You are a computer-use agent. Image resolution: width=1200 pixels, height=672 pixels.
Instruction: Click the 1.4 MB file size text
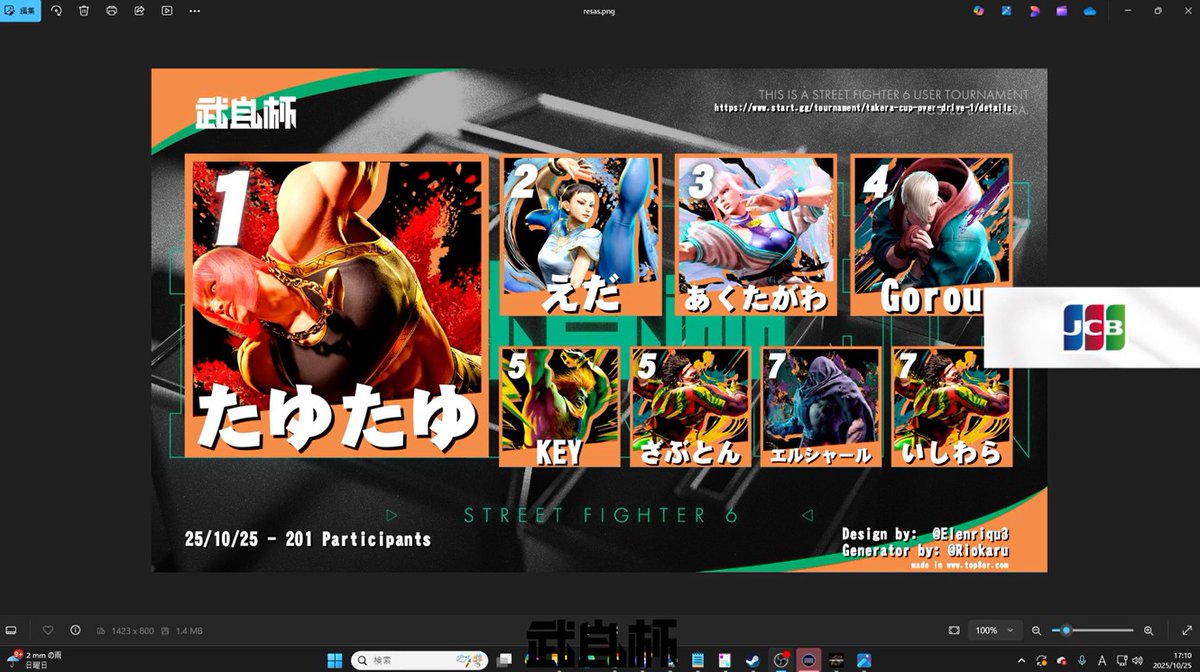pos(188,631)
